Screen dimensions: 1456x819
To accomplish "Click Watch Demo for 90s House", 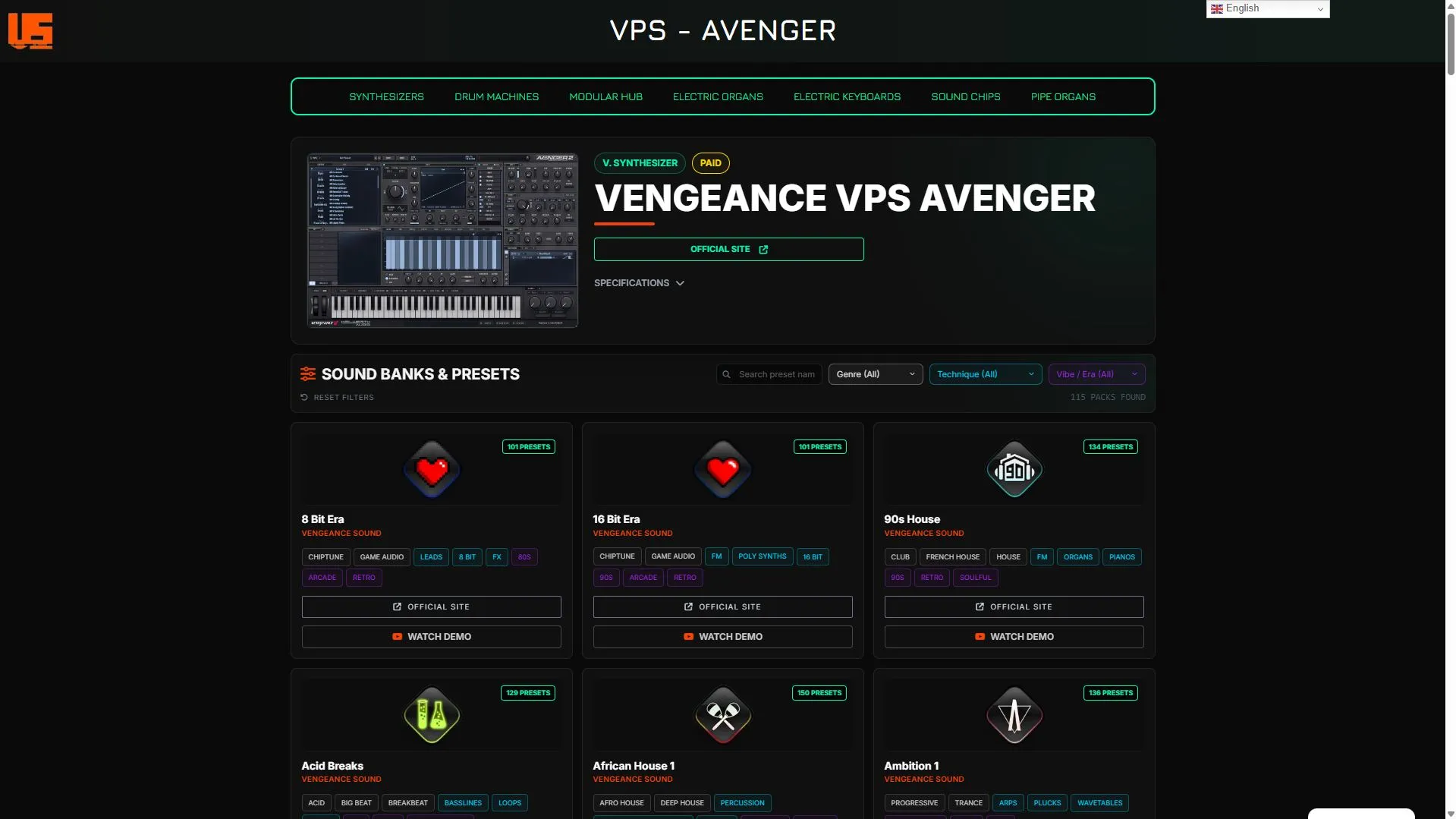I will [x=1014, y=637].
